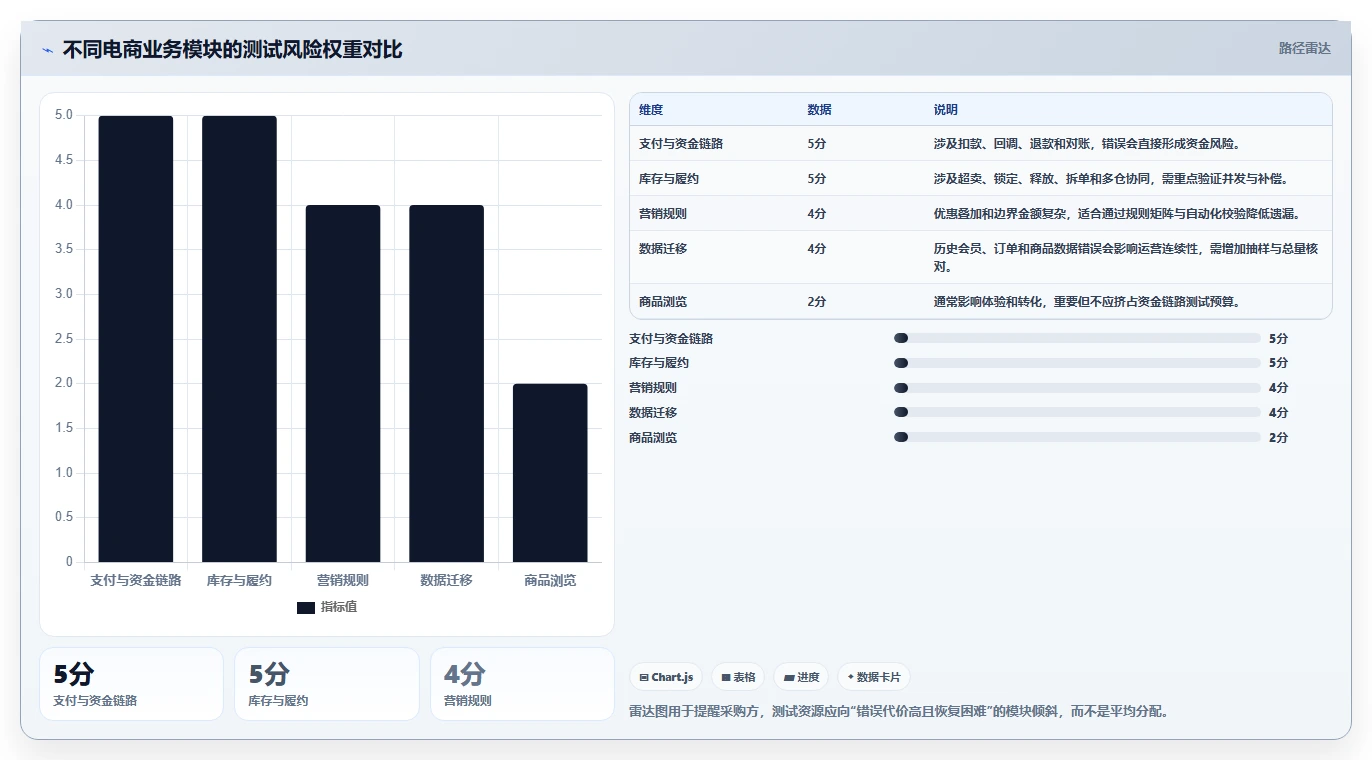Viewport: 1372px width, 760px height.
Task: Click the Chart.js tag chip
Action: [666, 677]
